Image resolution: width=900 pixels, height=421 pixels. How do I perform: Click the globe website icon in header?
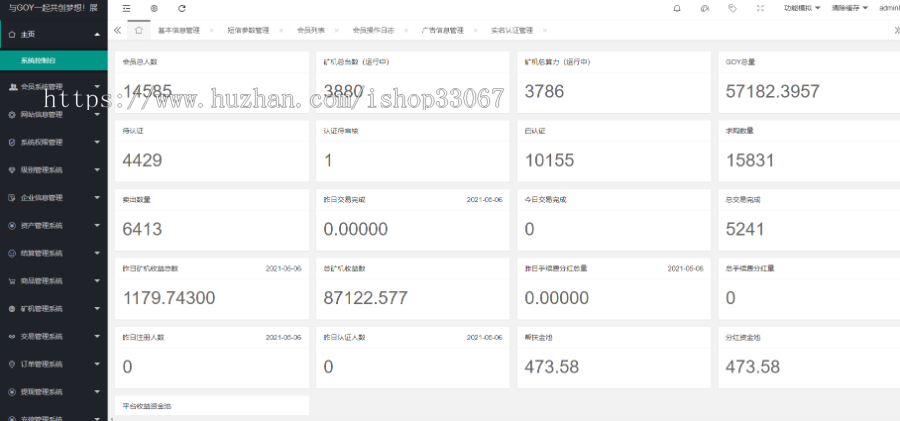(x=154, y=9)
